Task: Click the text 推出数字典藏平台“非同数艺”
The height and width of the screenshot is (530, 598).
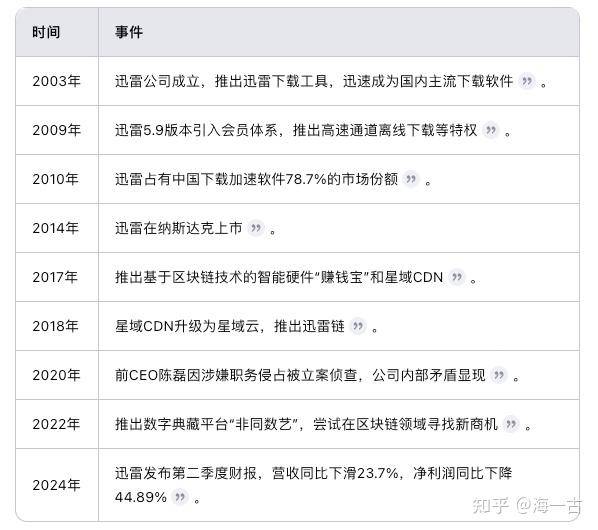Action: tap(206, 424)
